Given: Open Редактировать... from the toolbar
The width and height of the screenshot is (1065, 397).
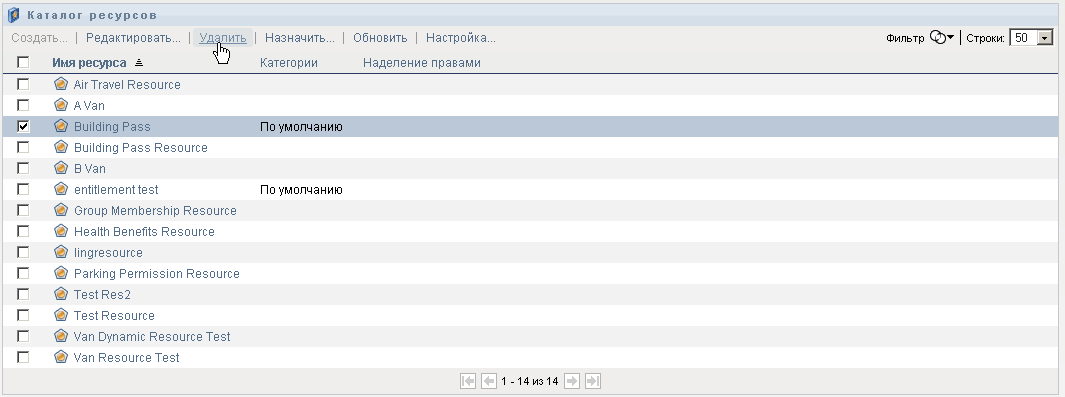Looking at the screenshot, I should click(x=133, y=38).
